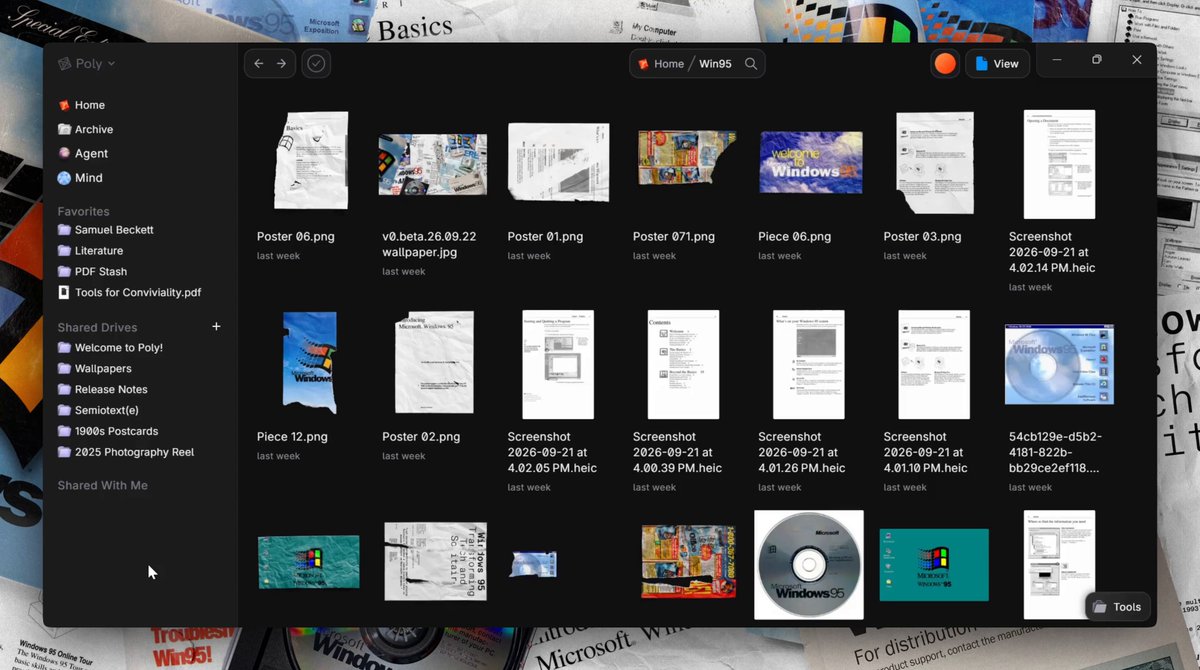Screen dimensions: 1200x670
Task: Add a shared drive with the plus icon
Action: click(x=216, y=327)
